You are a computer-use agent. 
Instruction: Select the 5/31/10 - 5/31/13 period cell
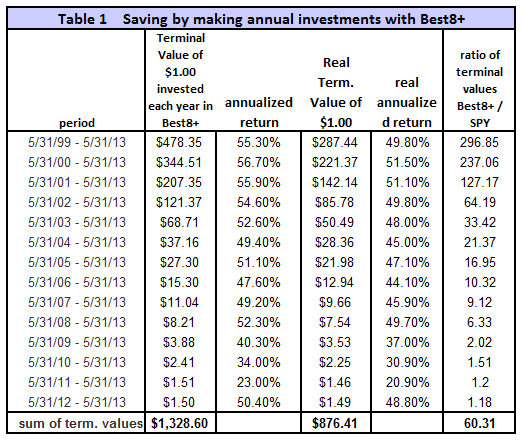(77, 362)
